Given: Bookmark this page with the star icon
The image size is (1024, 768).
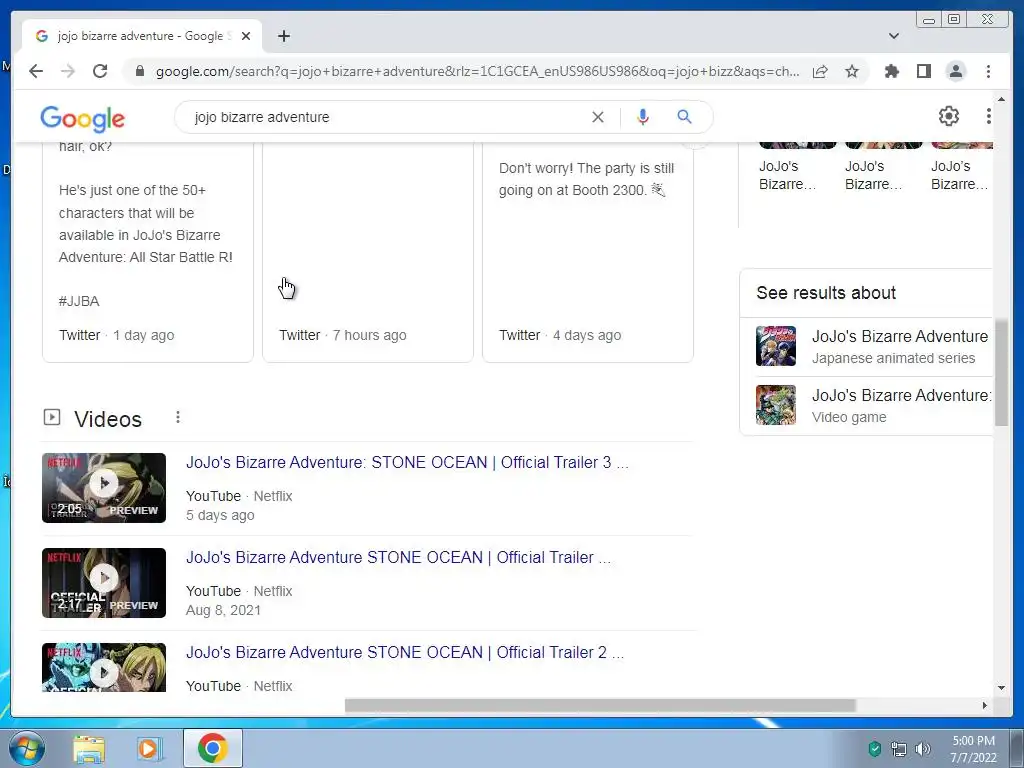Looking at the screenshot, I should coord(852,71).
